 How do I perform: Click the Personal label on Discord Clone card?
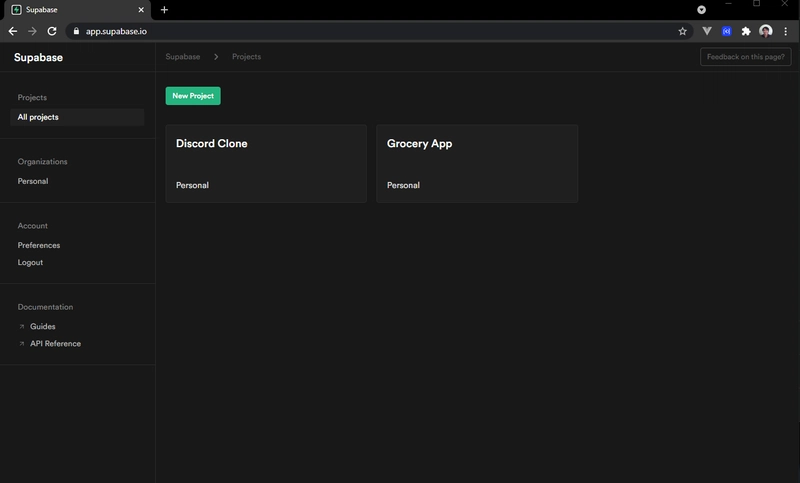tap(192, 185)
